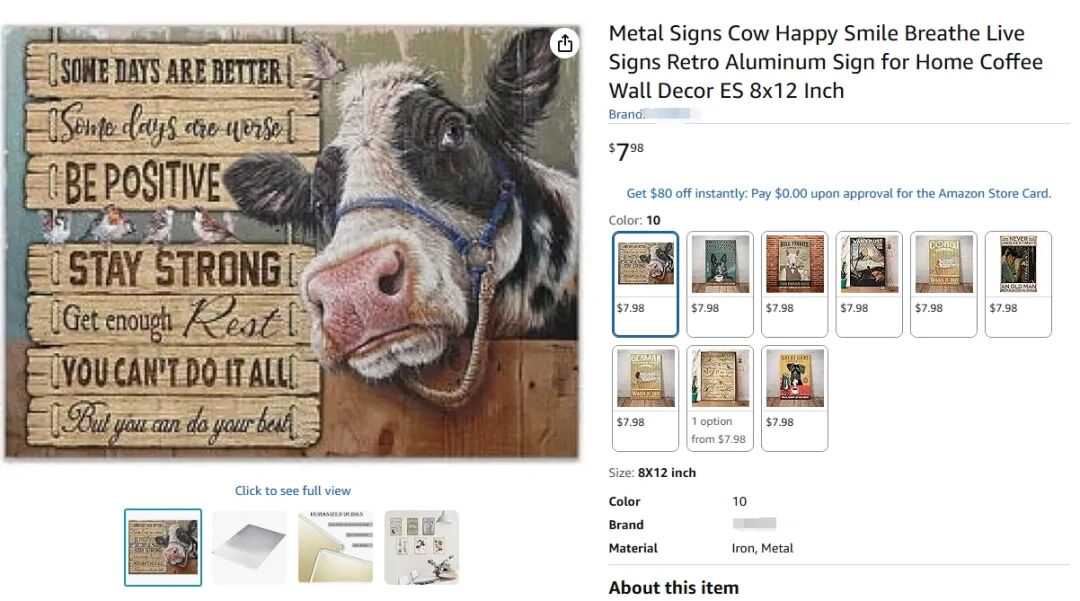Open the Amazon Store Card $80 off offer

coord(838,193)
